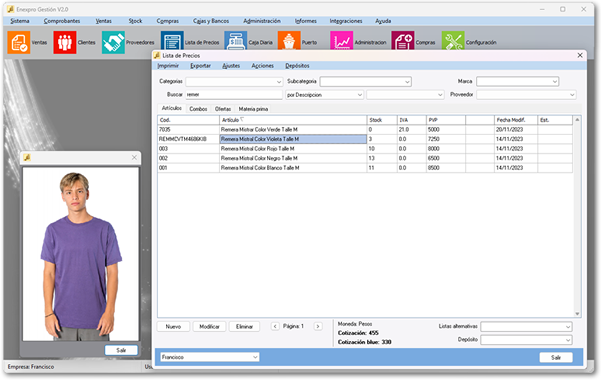
Task: Select row 'Remera Mistral Color Violeta Talle M'
Action: pos(365,139)
